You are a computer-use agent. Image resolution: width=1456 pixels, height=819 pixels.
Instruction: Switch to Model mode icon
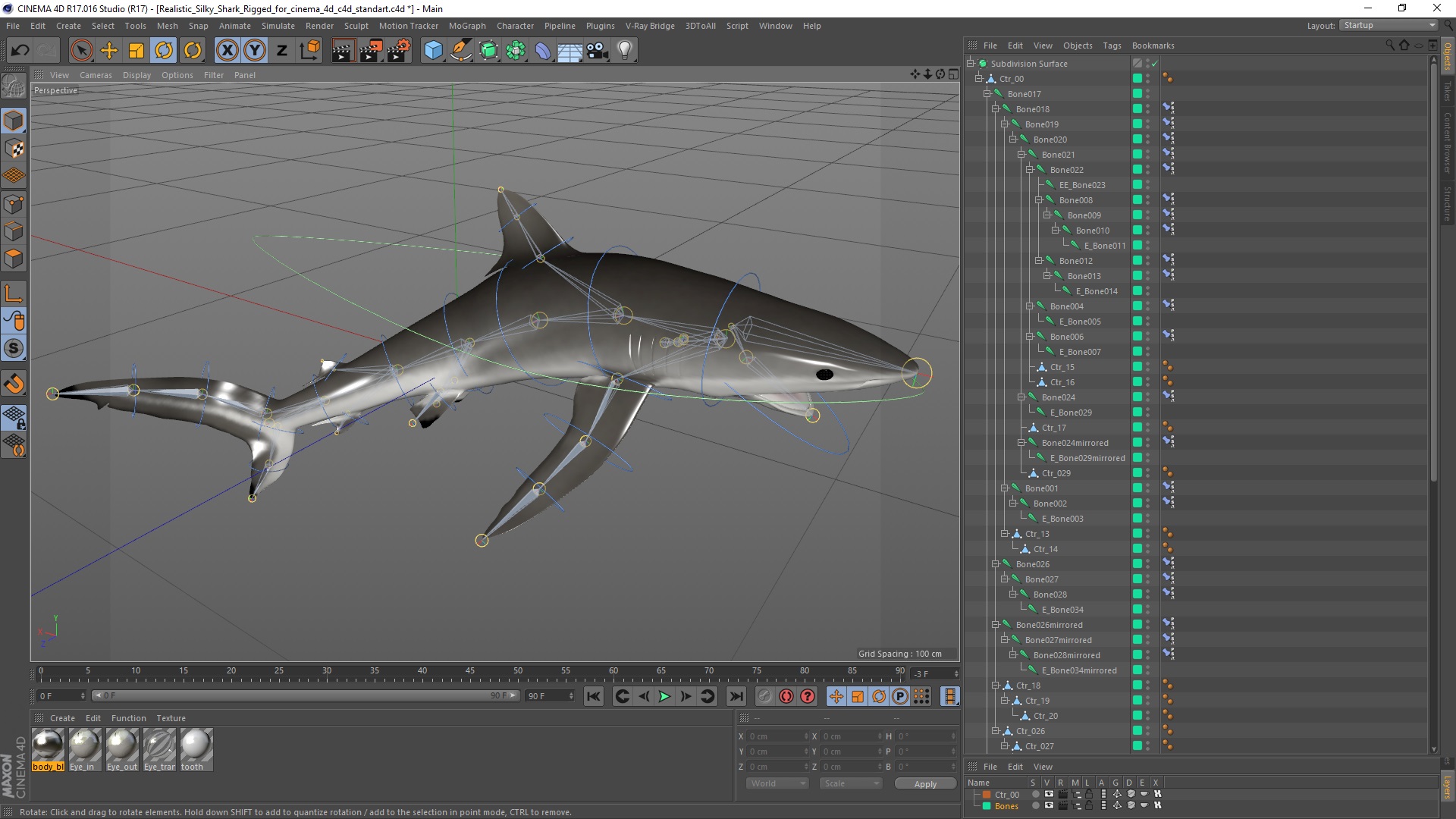[x=14, y=121]
